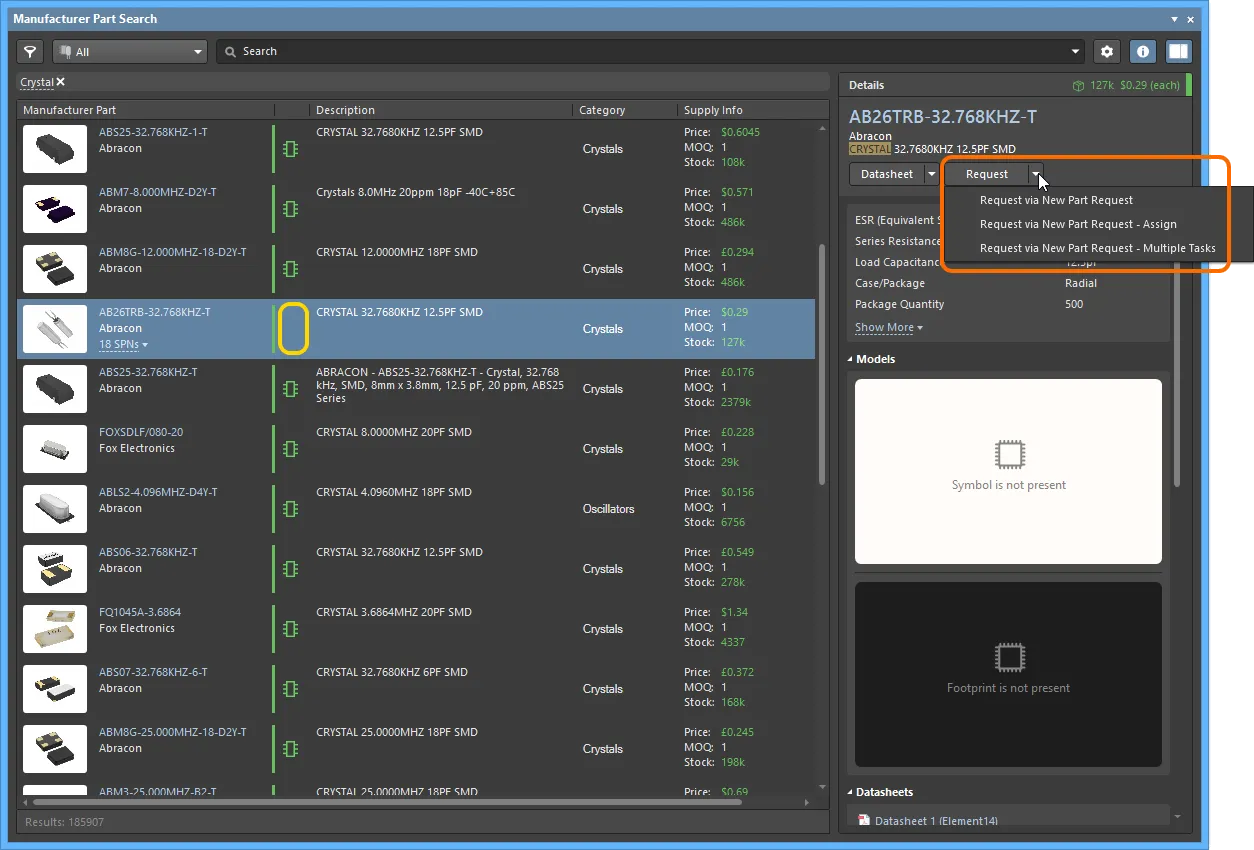Select thumbnail of AB26TRB-32.768KHZ-T
Image resolution: width=1254 pixels, height=850 pixels.
tap(55, 329)
